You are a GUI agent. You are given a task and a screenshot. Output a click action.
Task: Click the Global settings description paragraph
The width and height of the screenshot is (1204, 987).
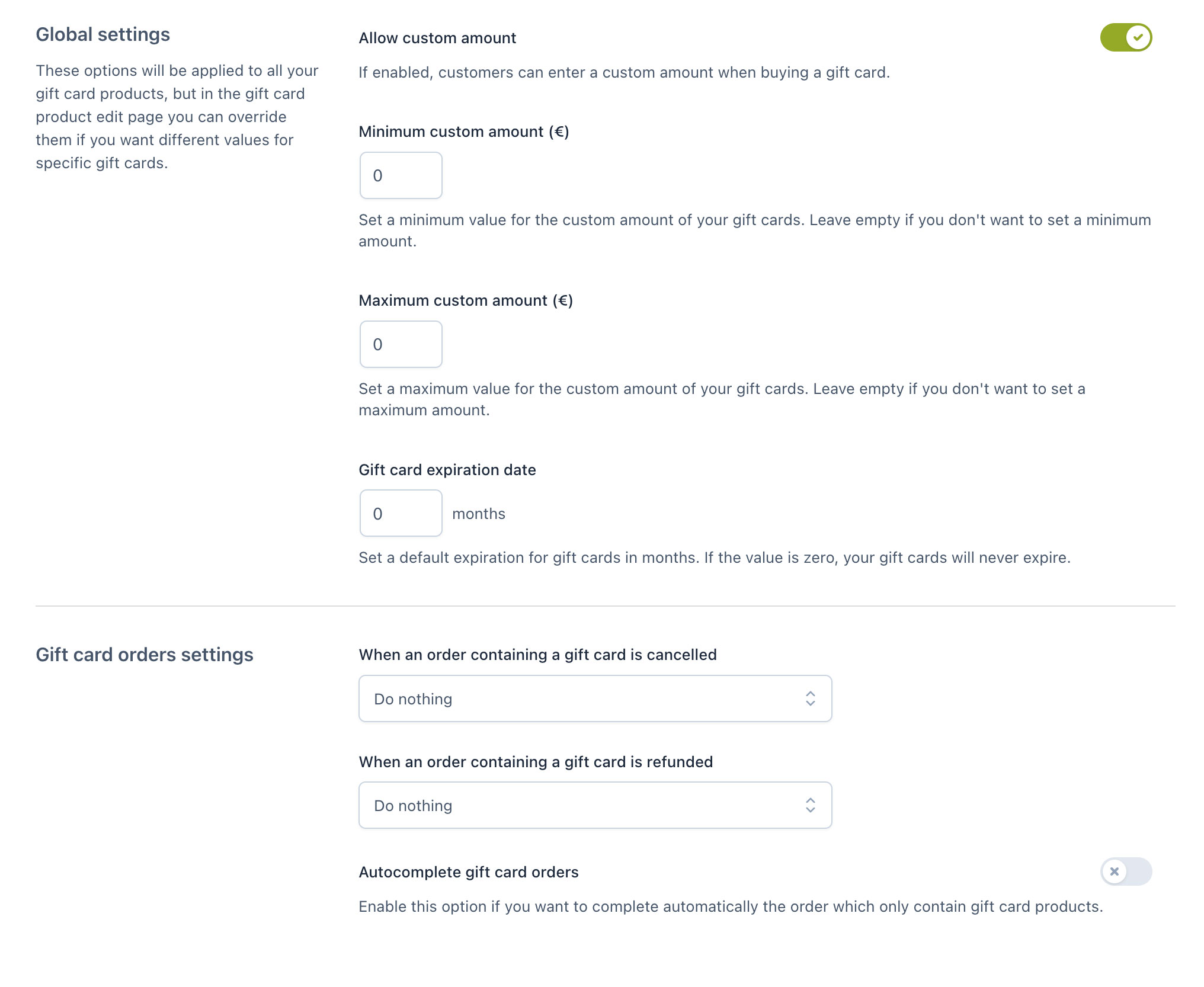tap(177, 117)
